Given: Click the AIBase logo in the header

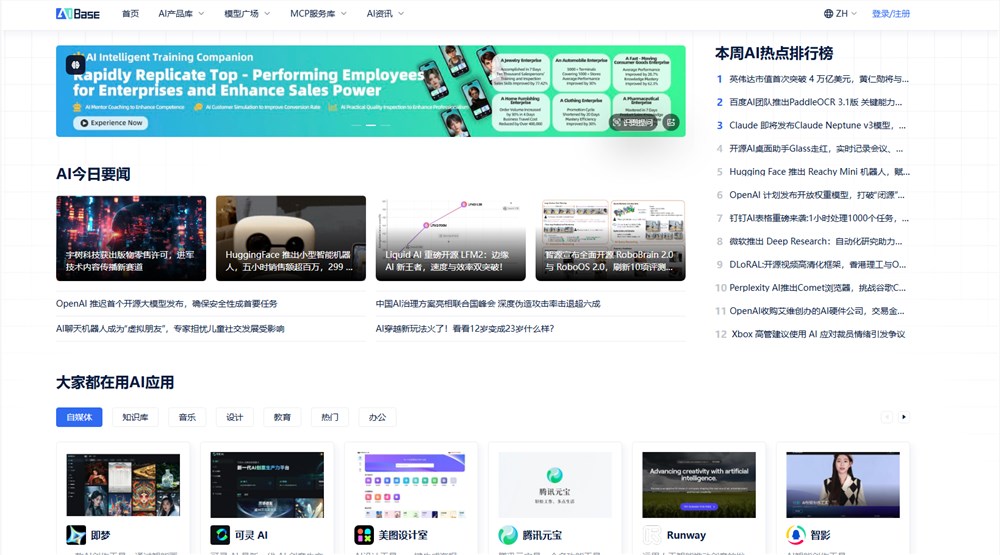Looking at the screenshot, I should point(78,13).
